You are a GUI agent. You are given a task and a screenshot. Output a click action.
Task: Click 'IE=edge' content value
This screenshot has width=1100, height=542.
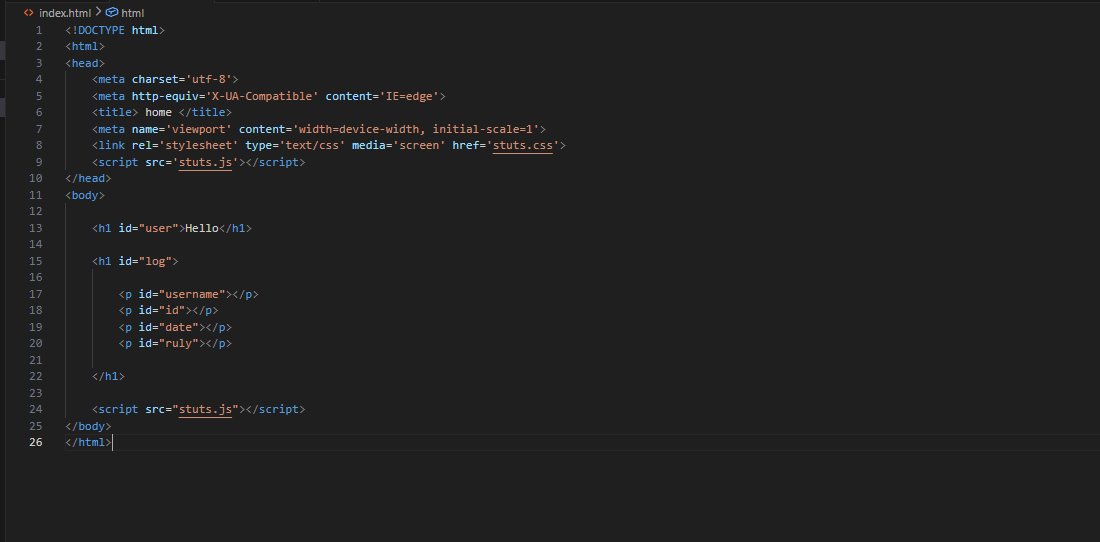pos(410,96)
